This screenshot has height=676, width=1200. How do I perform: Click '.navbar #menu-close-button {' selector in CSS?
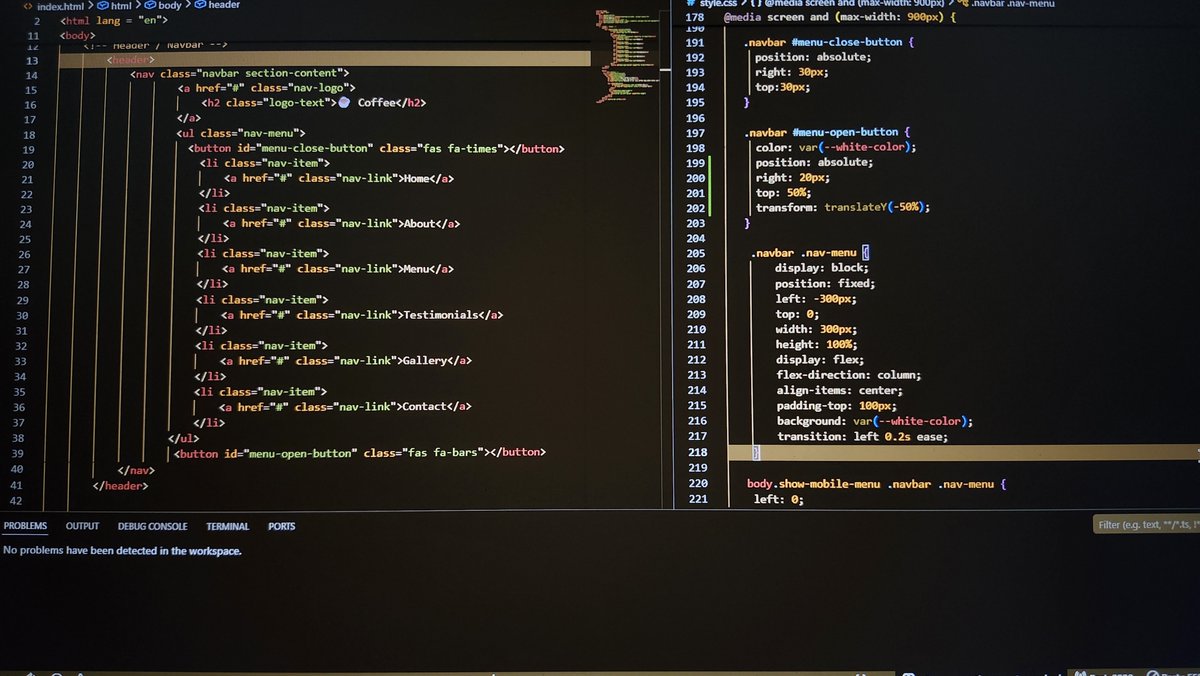(830, 42)
